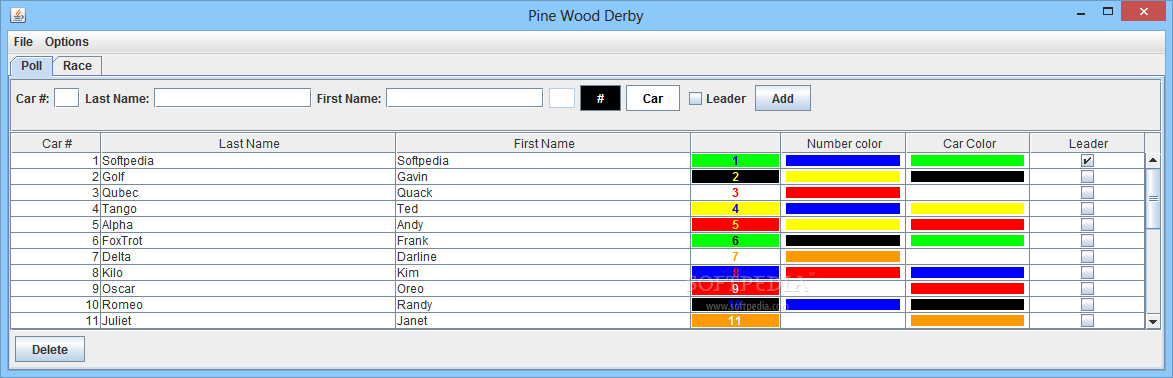Click the orange preview cell numbered 11
1173x378 pixels.
(735, 320)
